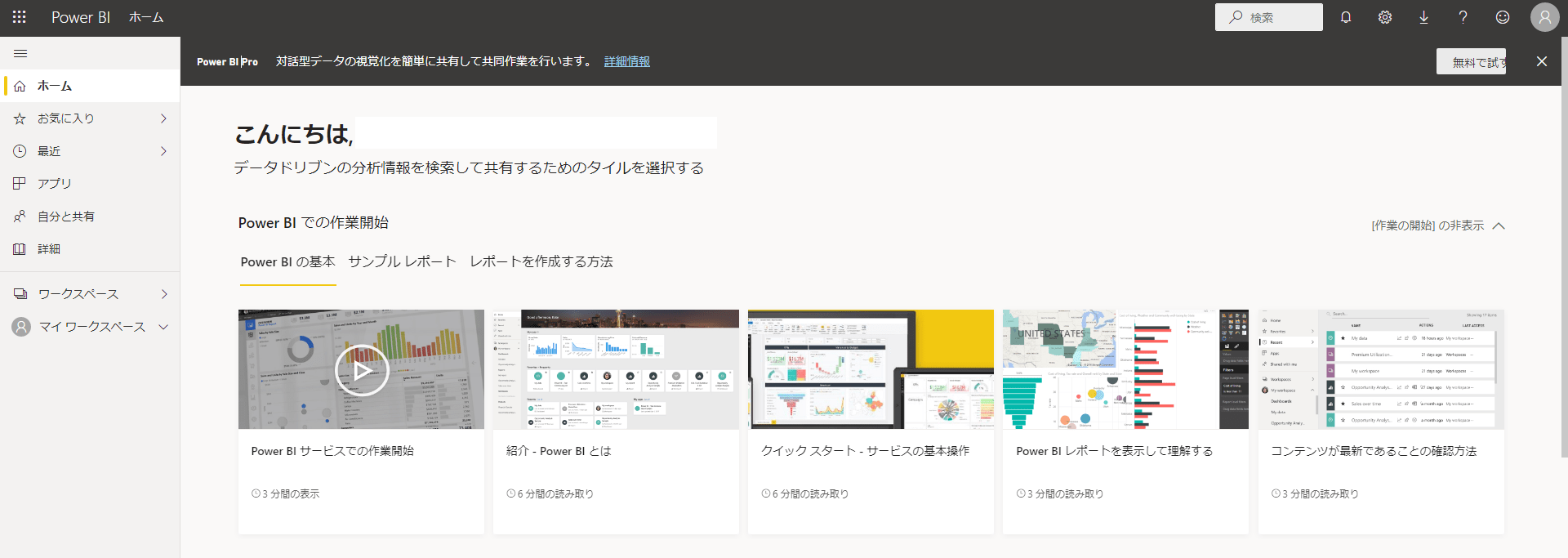Click the 詳細情報 link in banner
The image size is (1568, 558).
pyautogui.click(x=627, y=61)
